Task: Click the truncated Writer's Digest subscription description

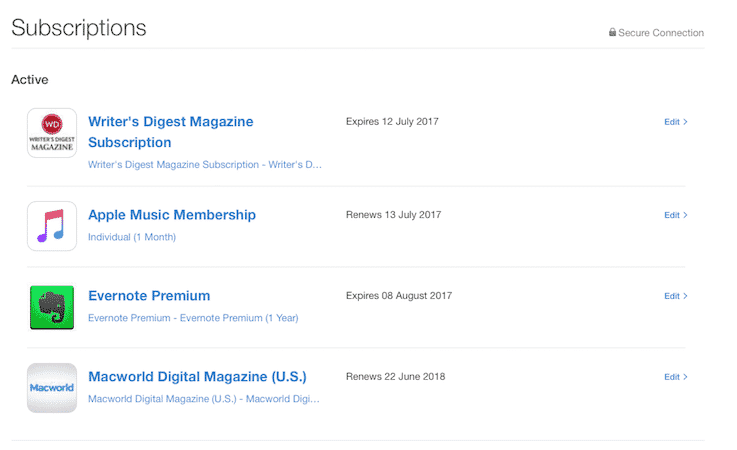Action: pyautogui.click(x=205, y=164)
